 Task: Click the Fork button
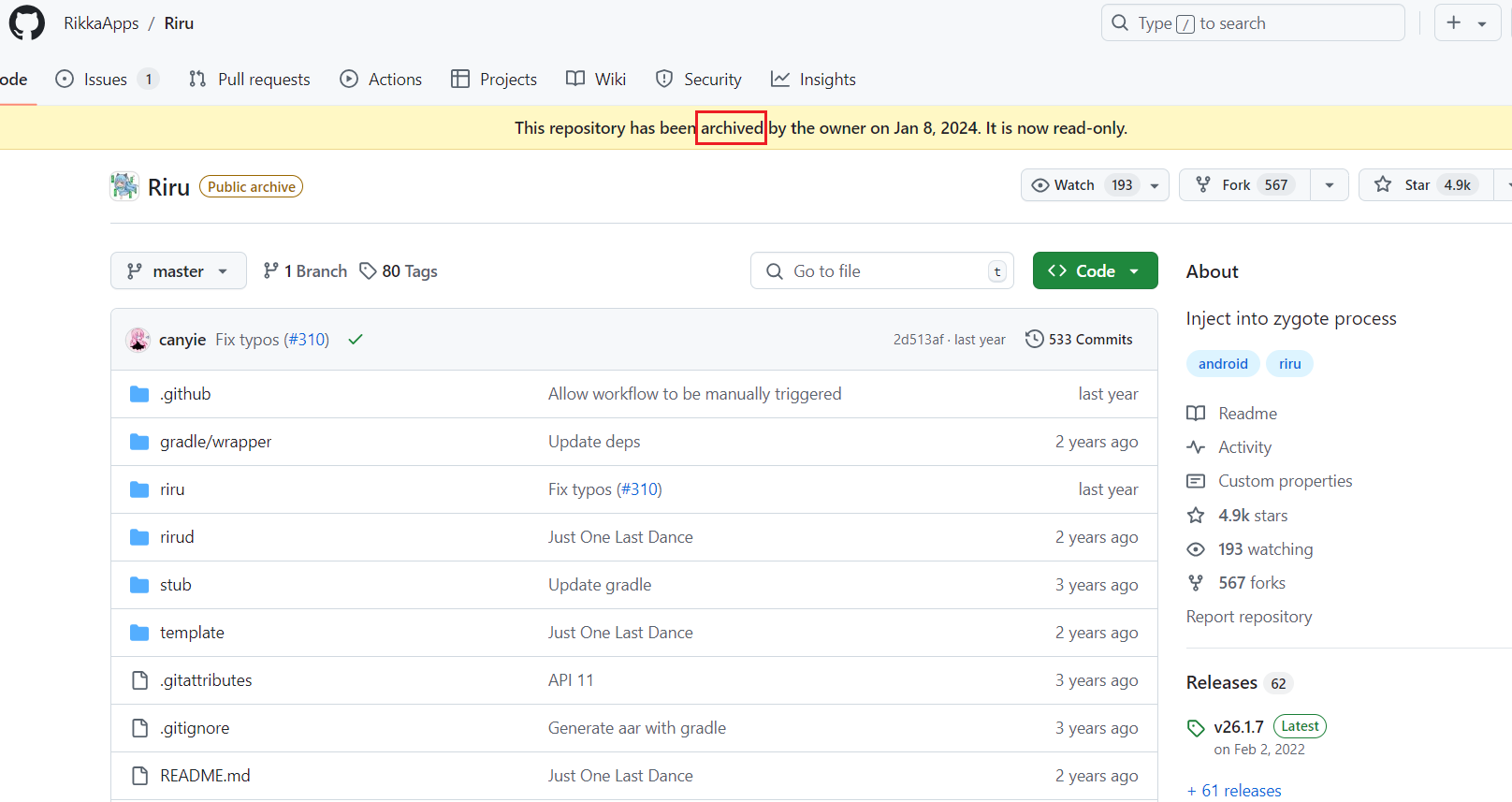point(1244,185)
